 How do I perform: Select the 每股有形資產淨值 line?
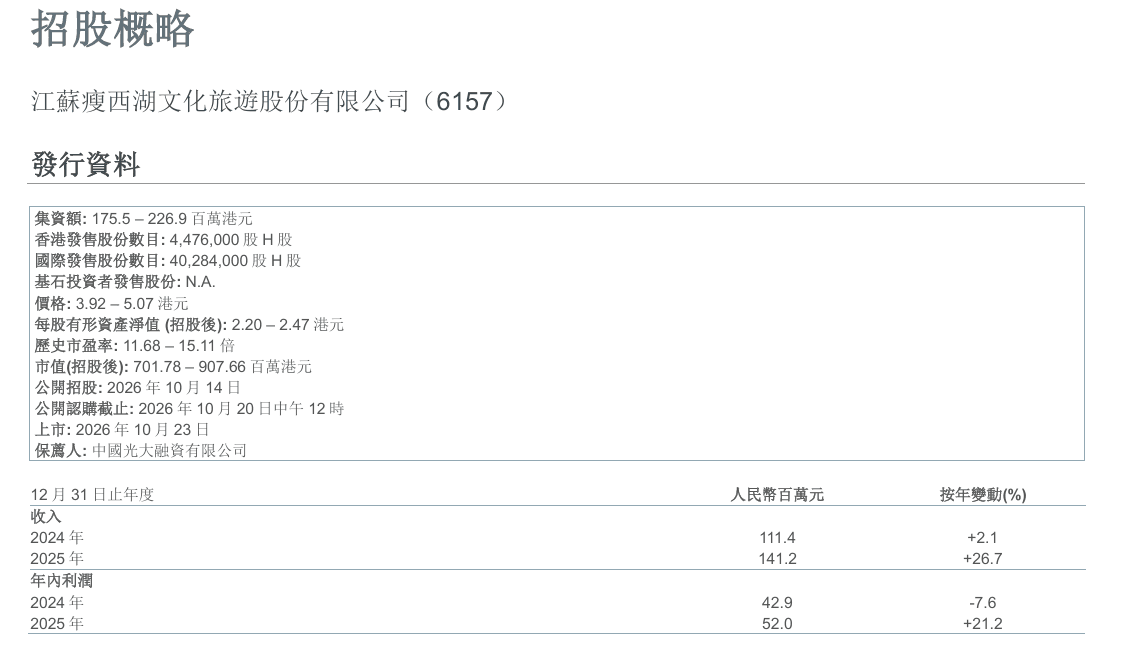tap(189, 324)
